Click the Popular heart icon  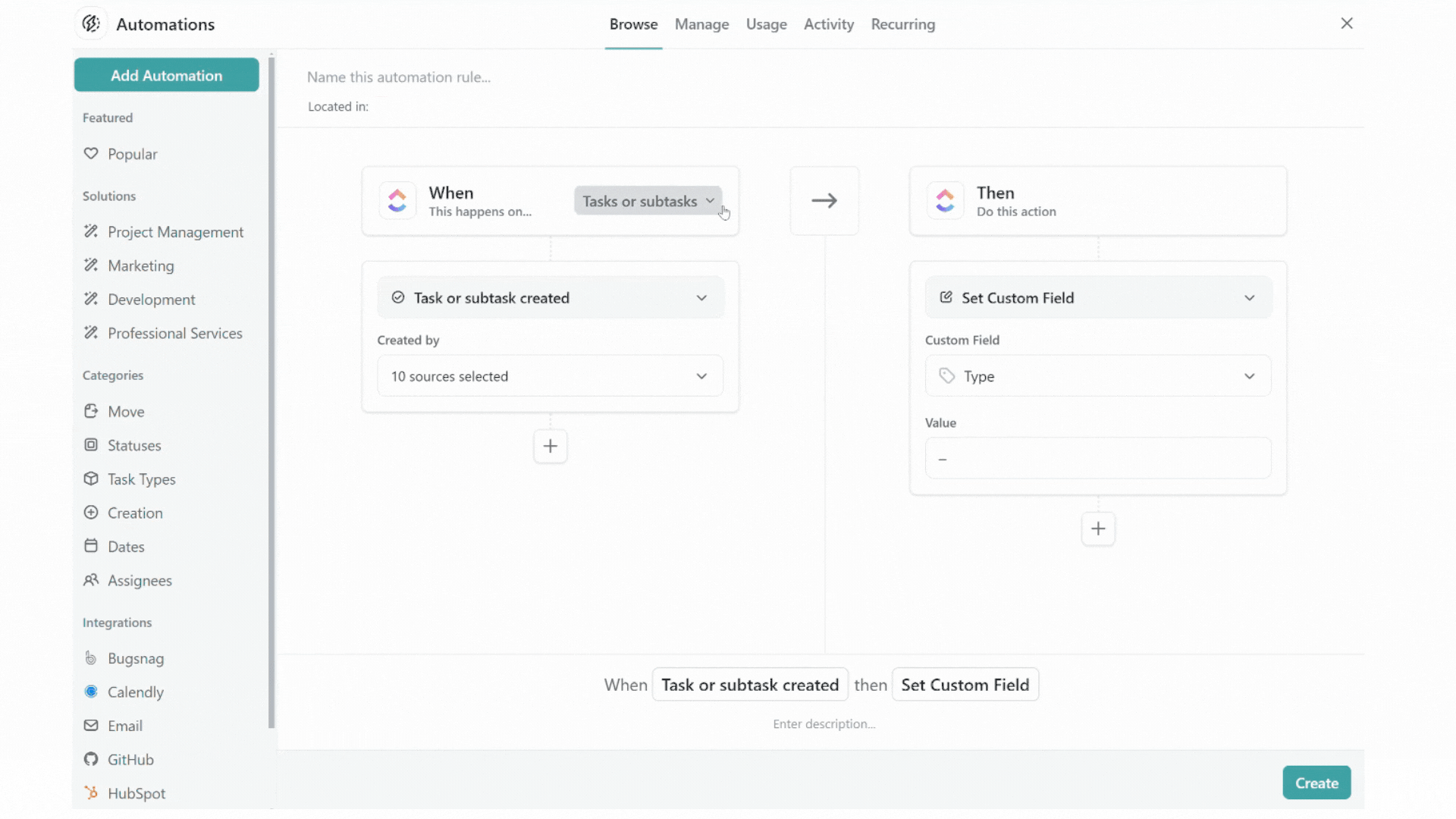click(91, 153)
